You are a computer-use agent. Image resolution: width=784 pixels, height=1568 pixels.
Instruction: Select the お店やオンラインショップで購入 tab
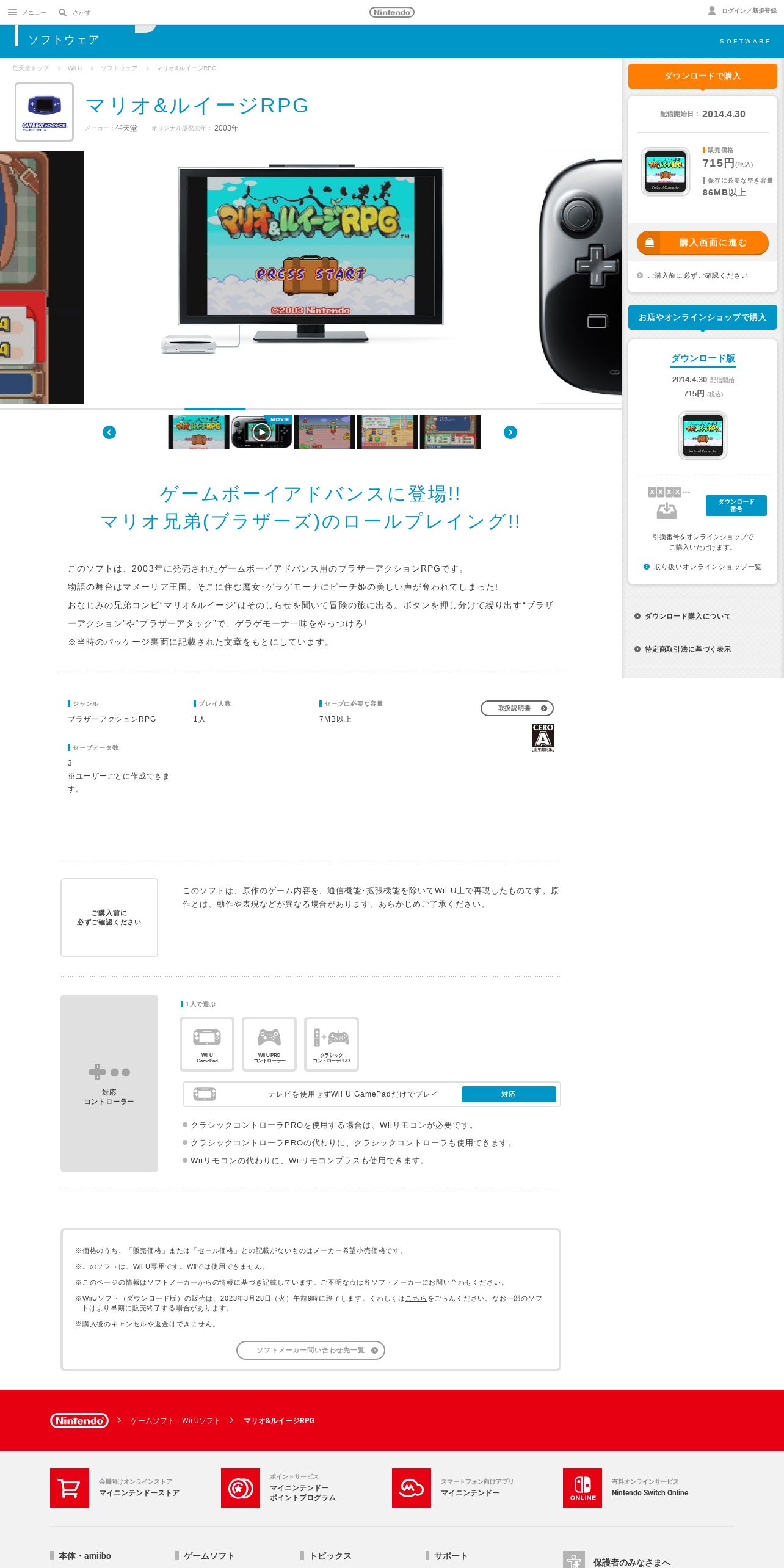click(x=703, y=318)
